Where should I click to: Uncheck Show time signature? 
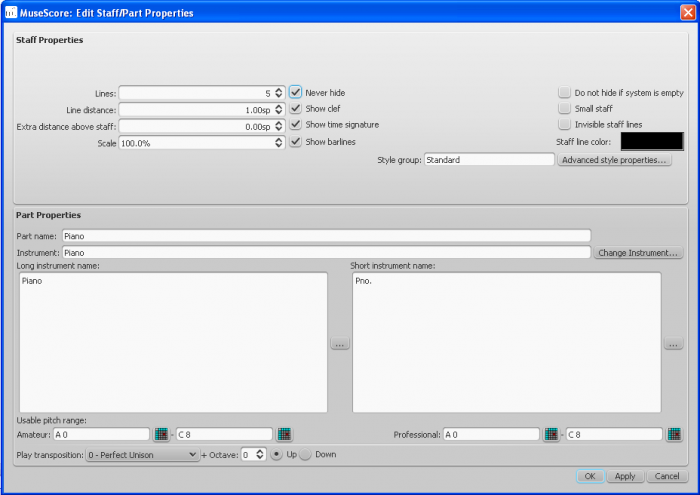(295, 125)
